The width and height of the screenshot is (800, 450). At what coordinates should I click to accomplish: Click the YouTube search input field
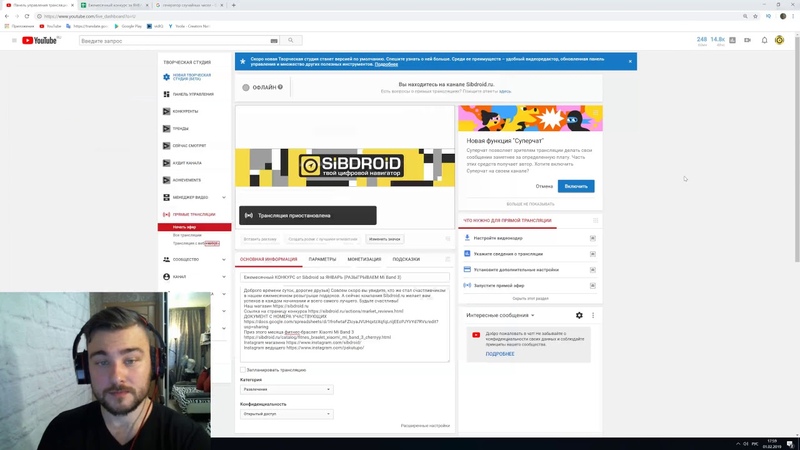coord(173,41)
